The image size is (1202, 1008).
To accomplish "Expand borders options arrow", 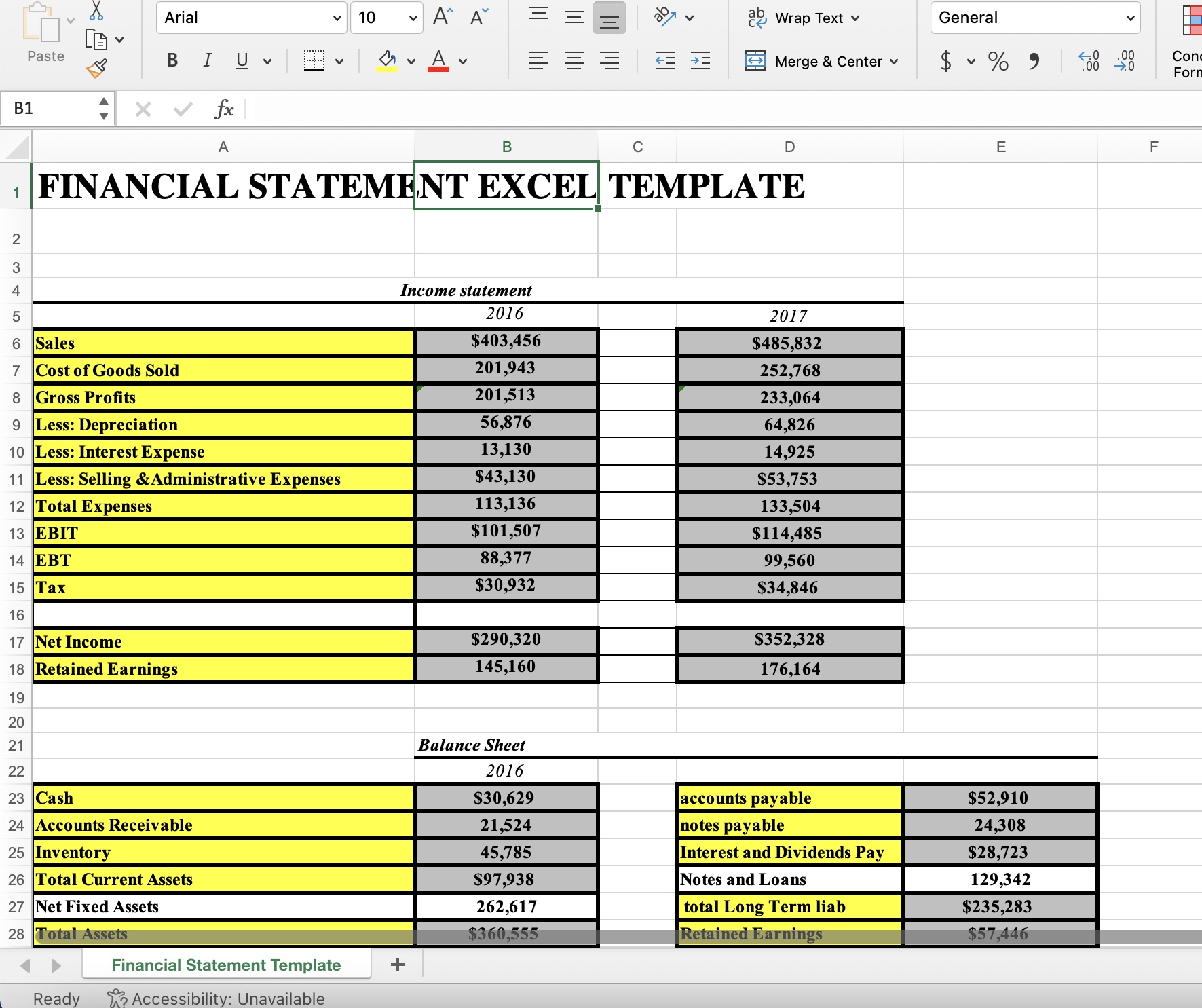I will 339,62.
